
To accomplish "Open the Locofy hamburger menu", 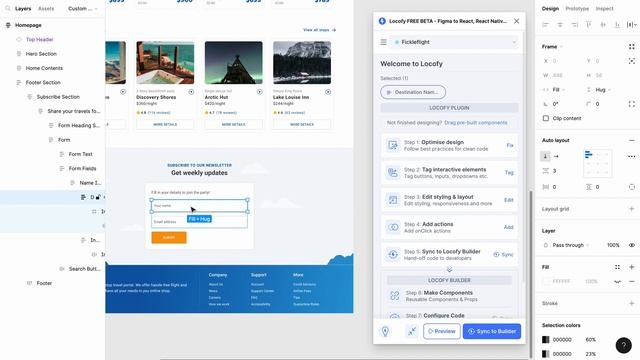I will point(383,42).
